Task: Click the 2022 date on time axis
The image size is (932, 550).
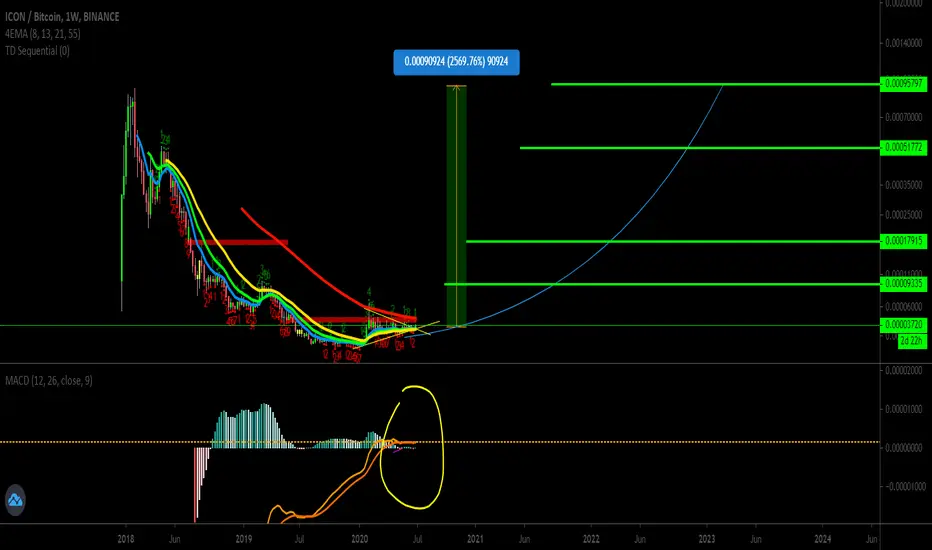Action: point(591,539)
